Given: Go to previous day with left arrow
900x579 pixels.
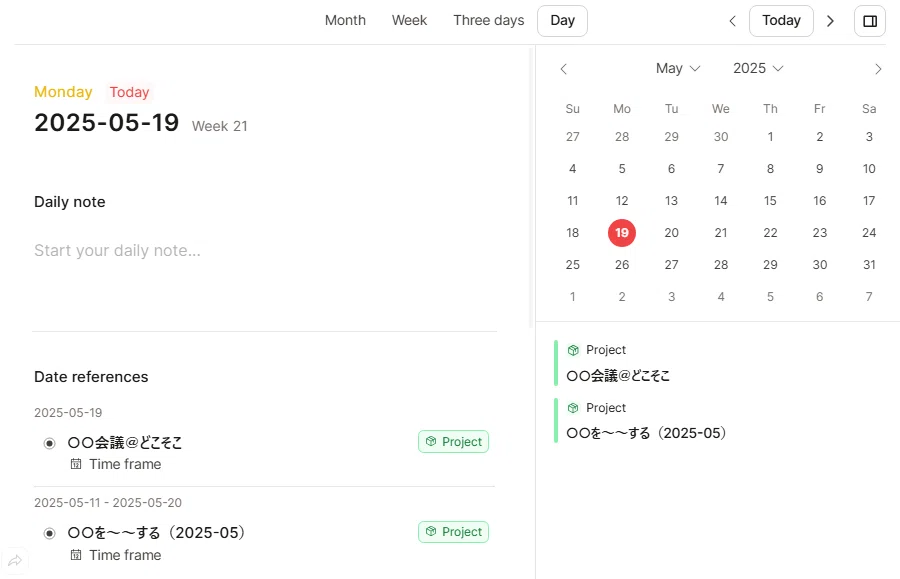Looking at the screenshot, I should (732, 21).
